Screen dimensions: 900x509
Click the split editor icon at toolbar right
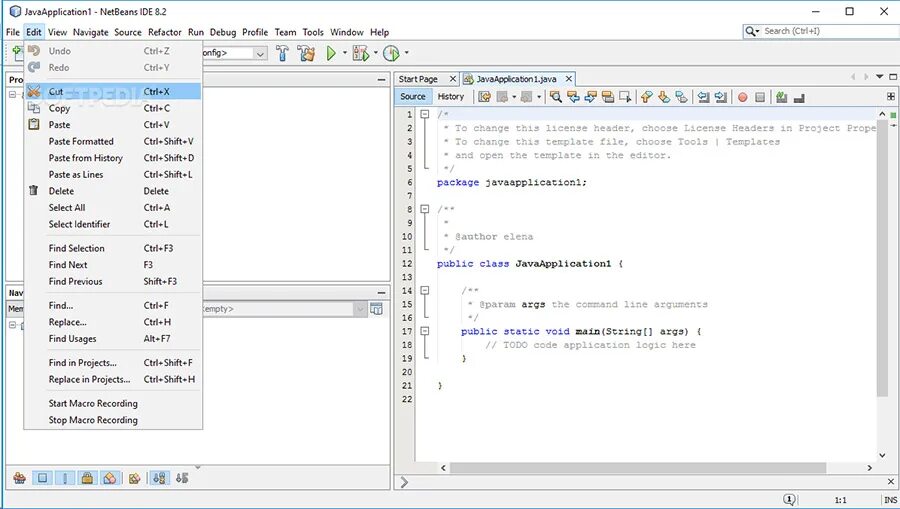[x=891, y=96]
